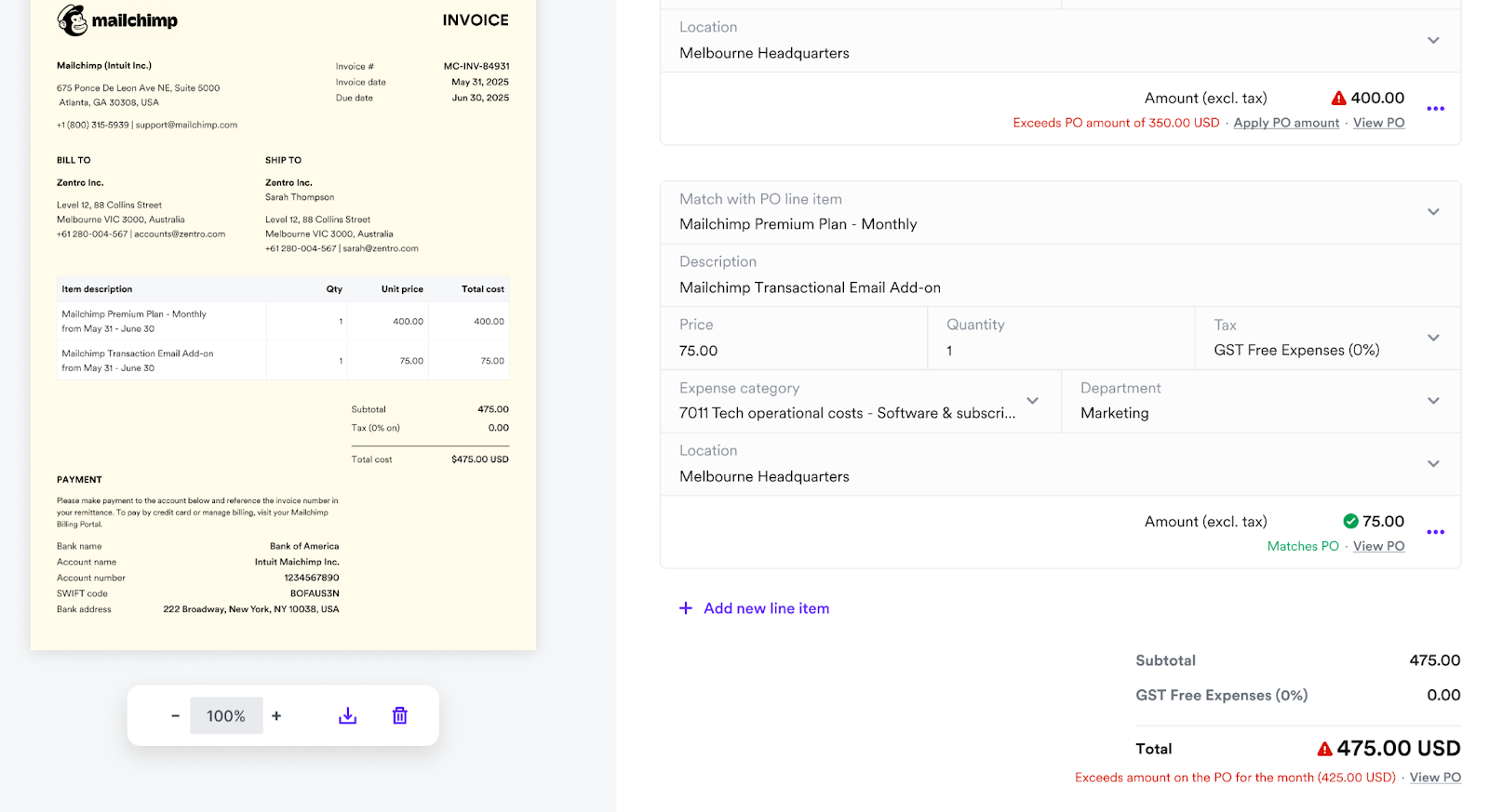Click View PO link next to Matches PO
Image resolution: width=1489 pixels, height=812 pixels.
pyautogui.click(x=1378, y=546)
